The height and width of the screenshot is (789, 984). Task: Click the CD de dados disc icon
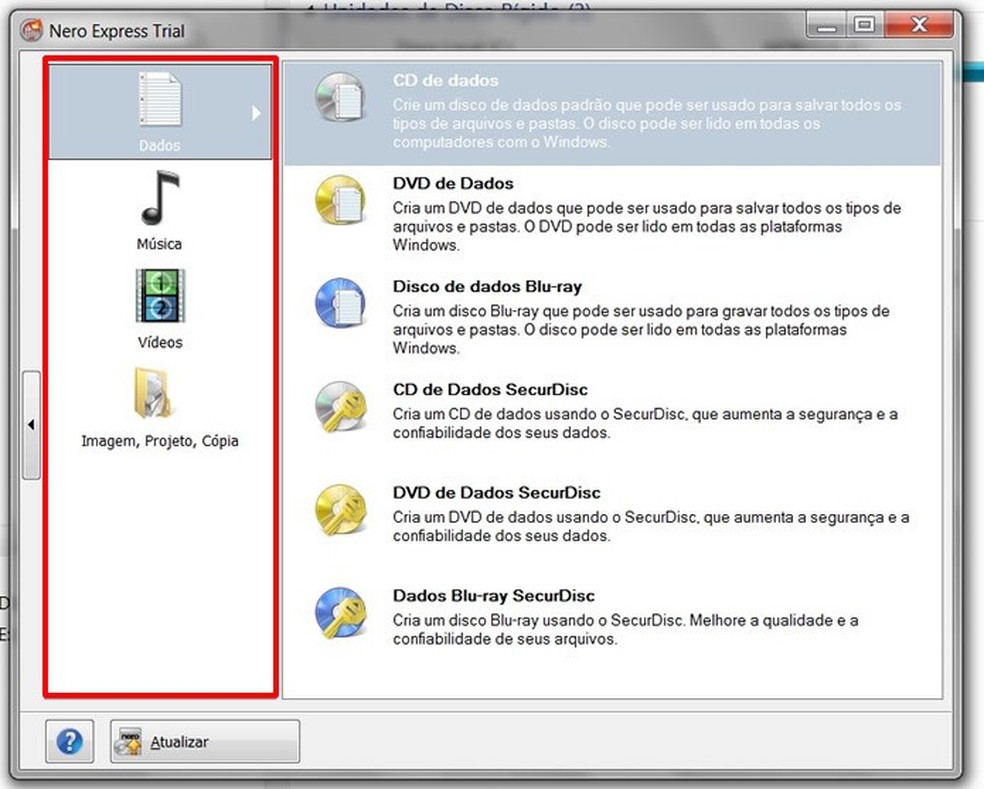pyautogui.click(x=340, y=98)
